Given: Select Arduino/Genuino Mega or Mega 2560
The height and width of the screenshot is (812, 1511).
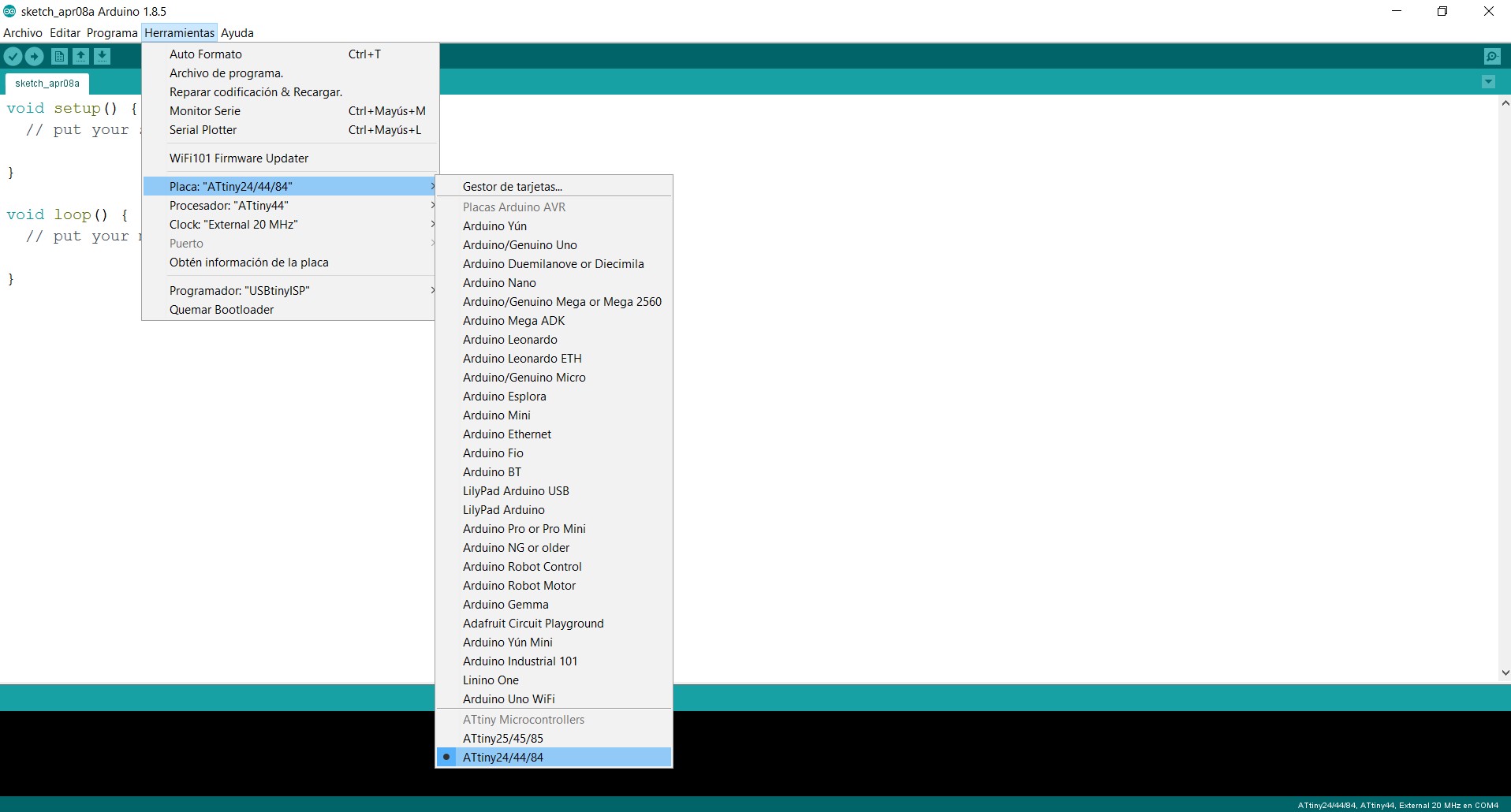Looking at the screenshot, I should 554,302.
